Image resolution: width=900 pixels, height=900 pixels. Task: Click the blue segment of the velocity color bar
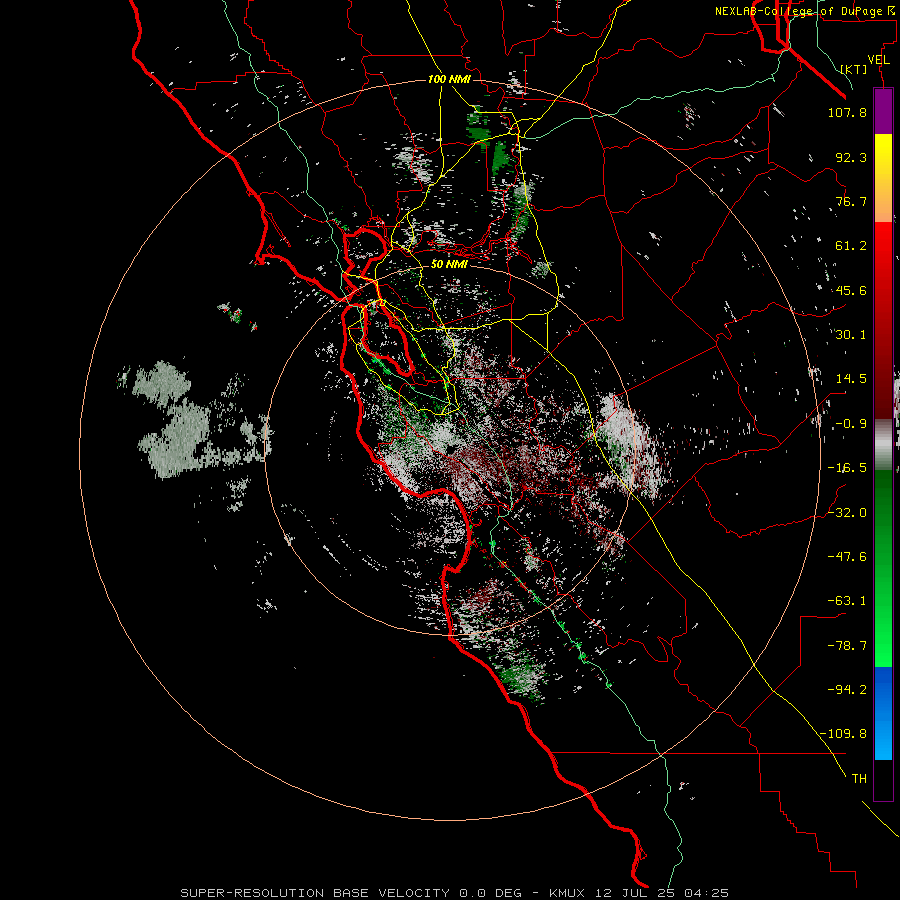coord(883,713)
